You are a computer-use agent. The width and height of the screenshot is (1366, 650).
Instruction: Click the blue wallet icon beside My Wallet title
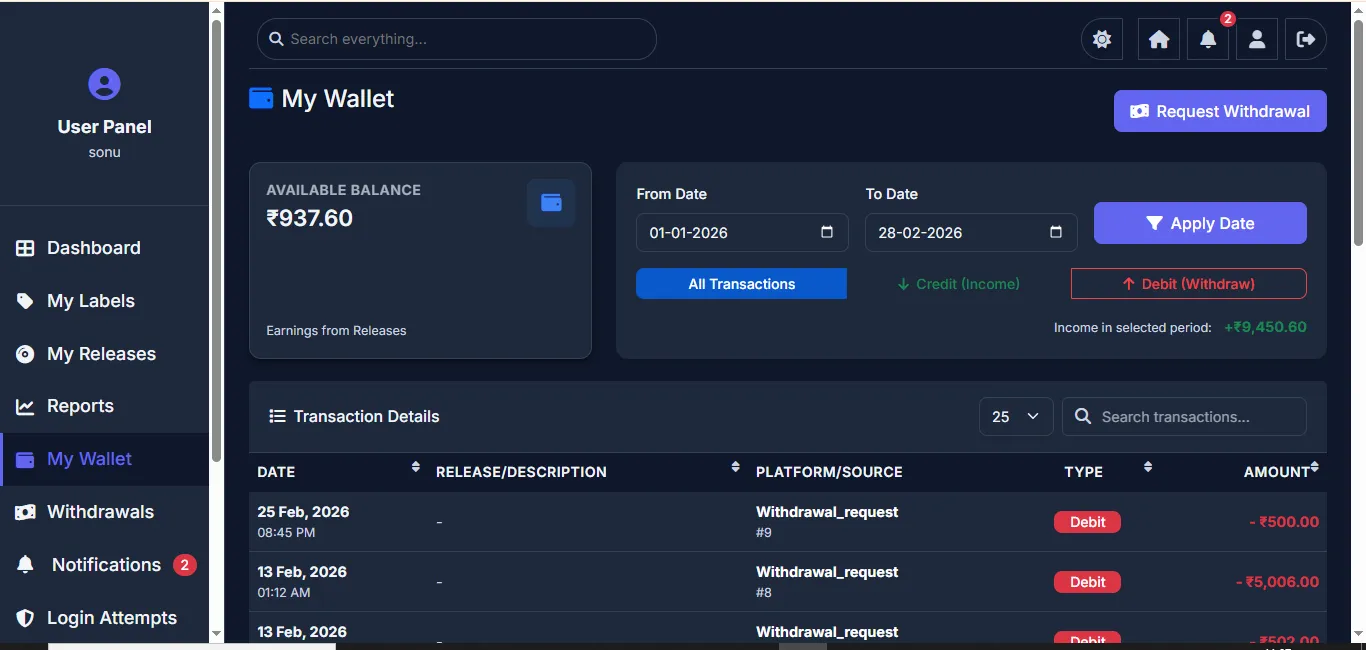[261, 98]
